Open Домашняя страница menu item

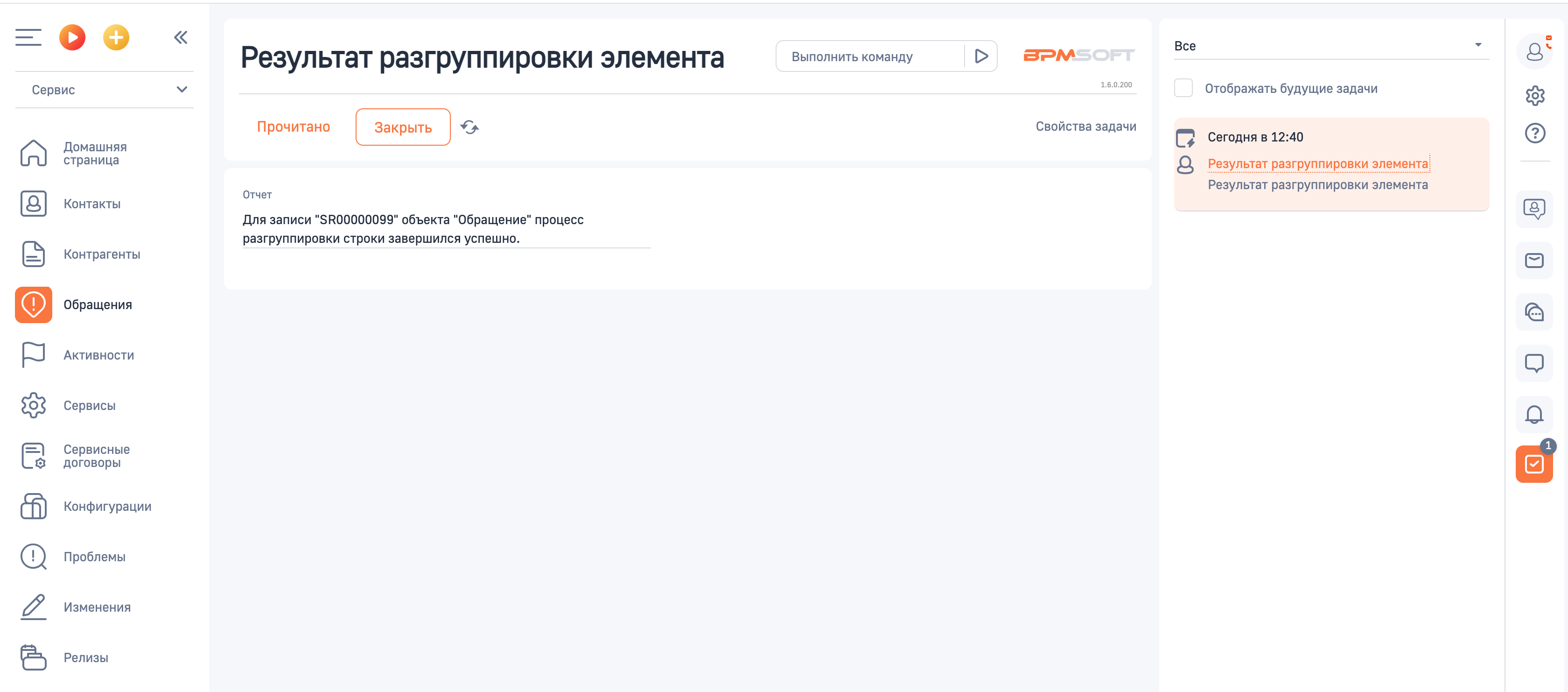click(95, 153)
